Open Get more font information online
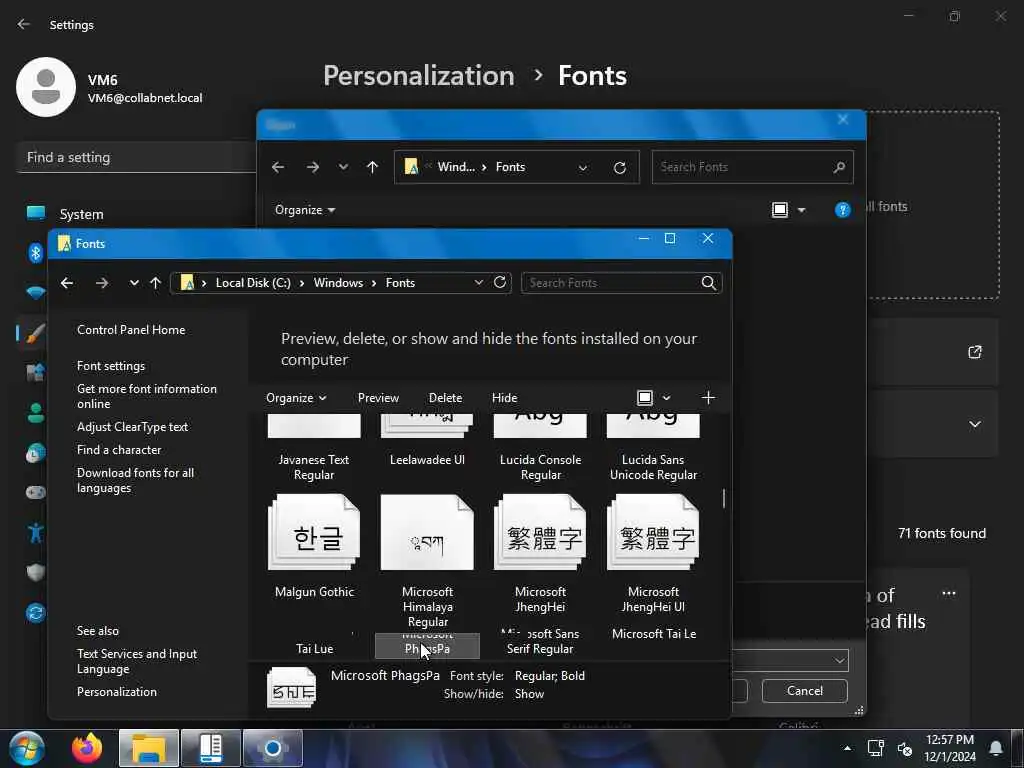The width and height of the screenshot is (1024, 768). [x=146, y=396]
